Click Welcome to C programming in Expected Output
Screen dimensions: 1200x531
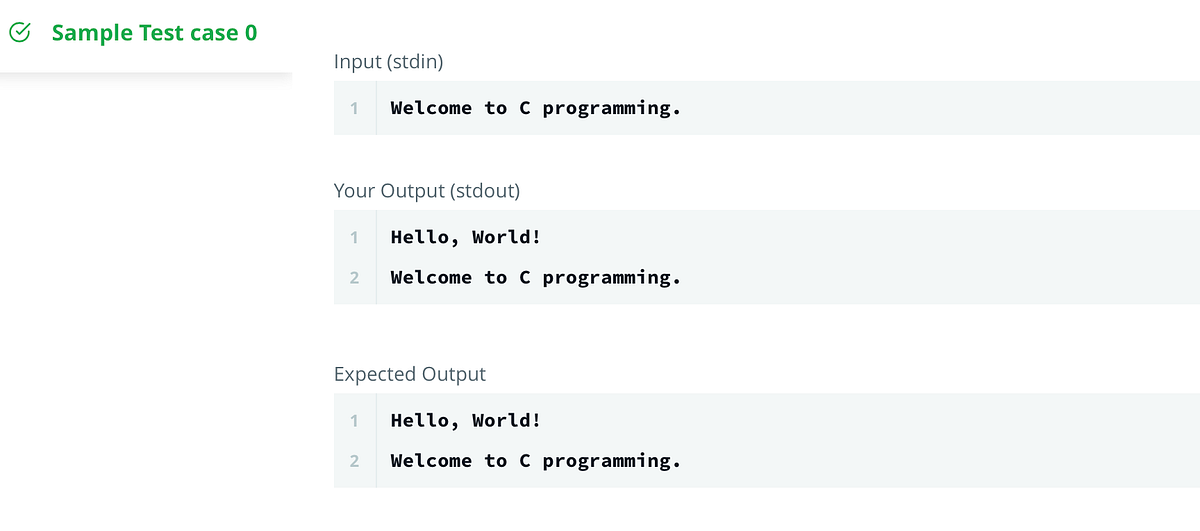coord(535,460)
